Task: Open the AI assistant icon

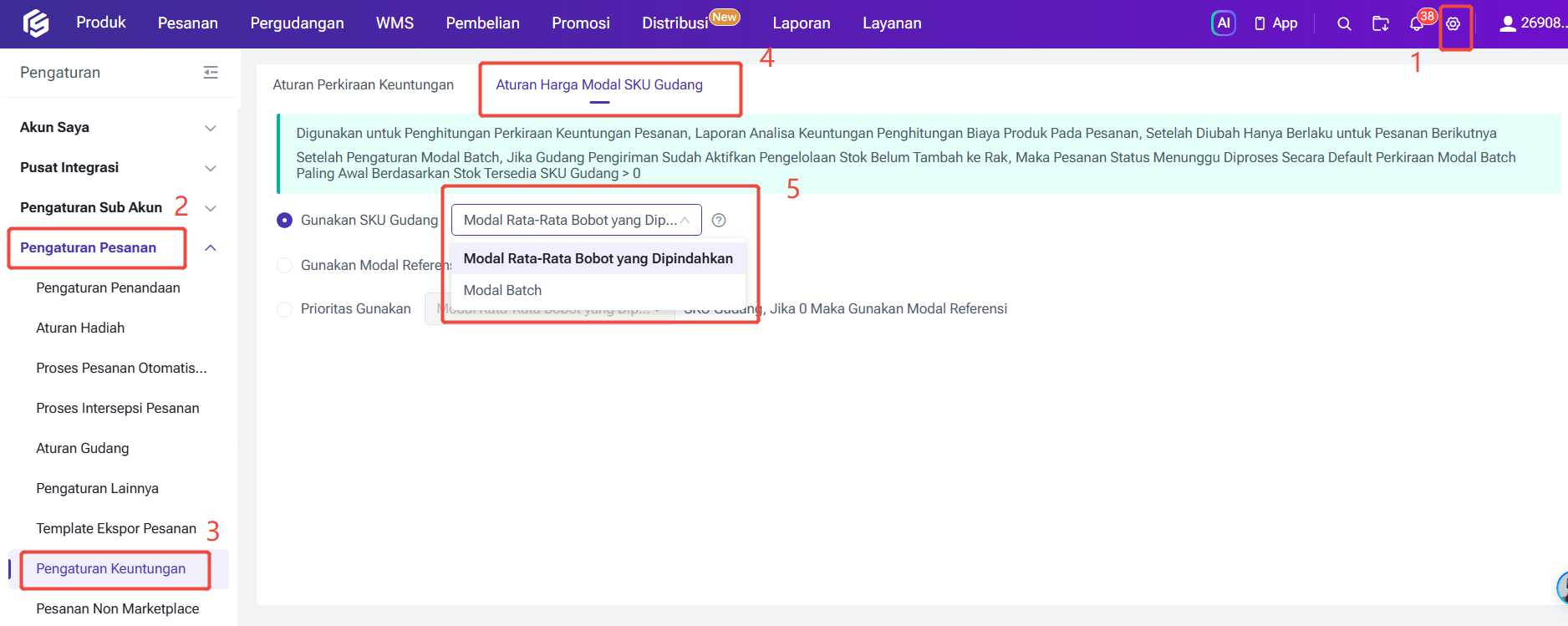Action: point(1223,23)
